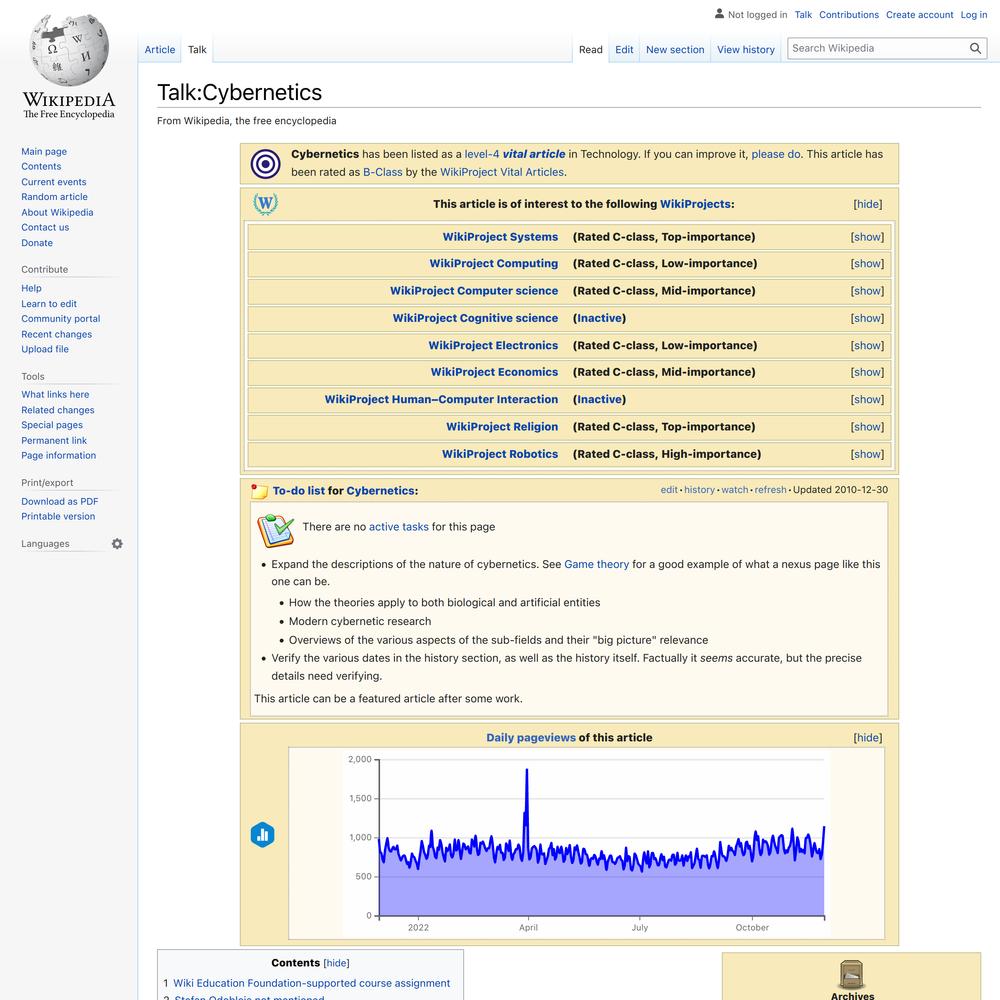1000x1000 pixels.
Task: Show WikiProject Economics details
Action: click(x=867, y=372)
